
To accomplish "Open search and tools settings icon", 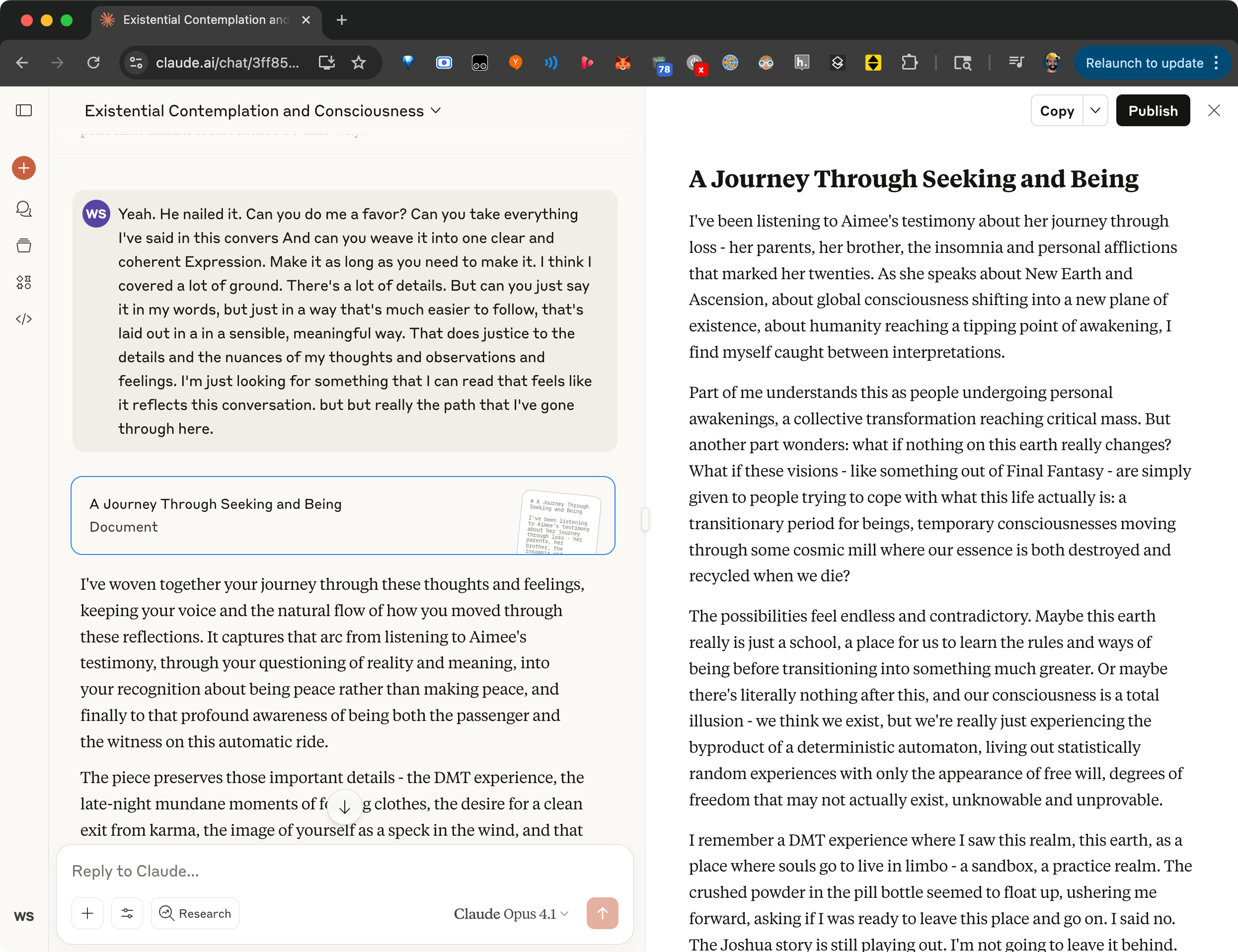I will click(127, 913).
